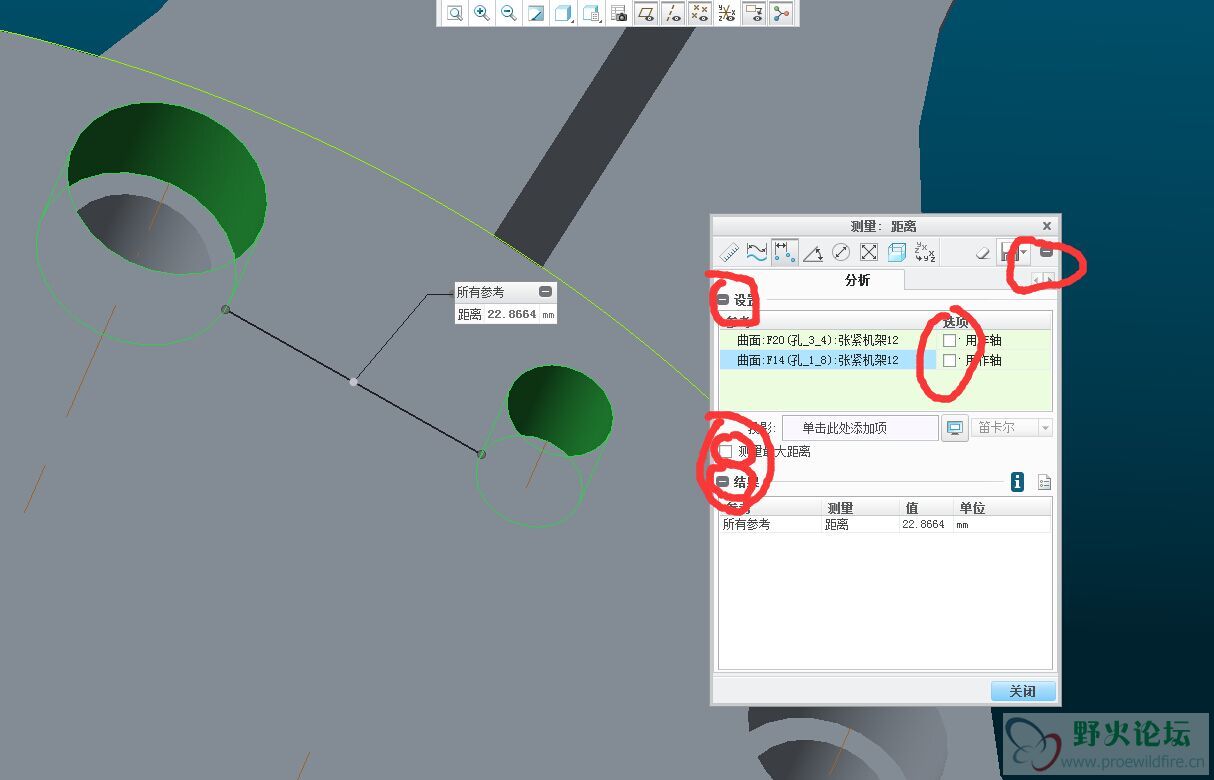Toggle datum plane display icon
1214x780 pixels.
tap(646, 13)
